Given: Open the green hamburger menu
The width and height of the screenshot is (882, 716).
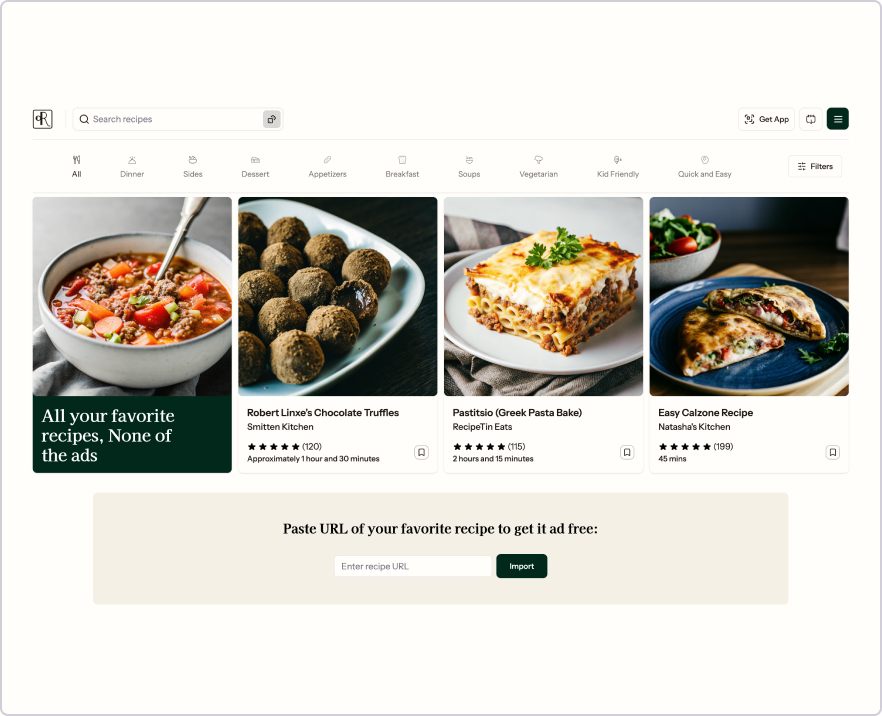Looking at the screenshot, I should coord(838,119).
